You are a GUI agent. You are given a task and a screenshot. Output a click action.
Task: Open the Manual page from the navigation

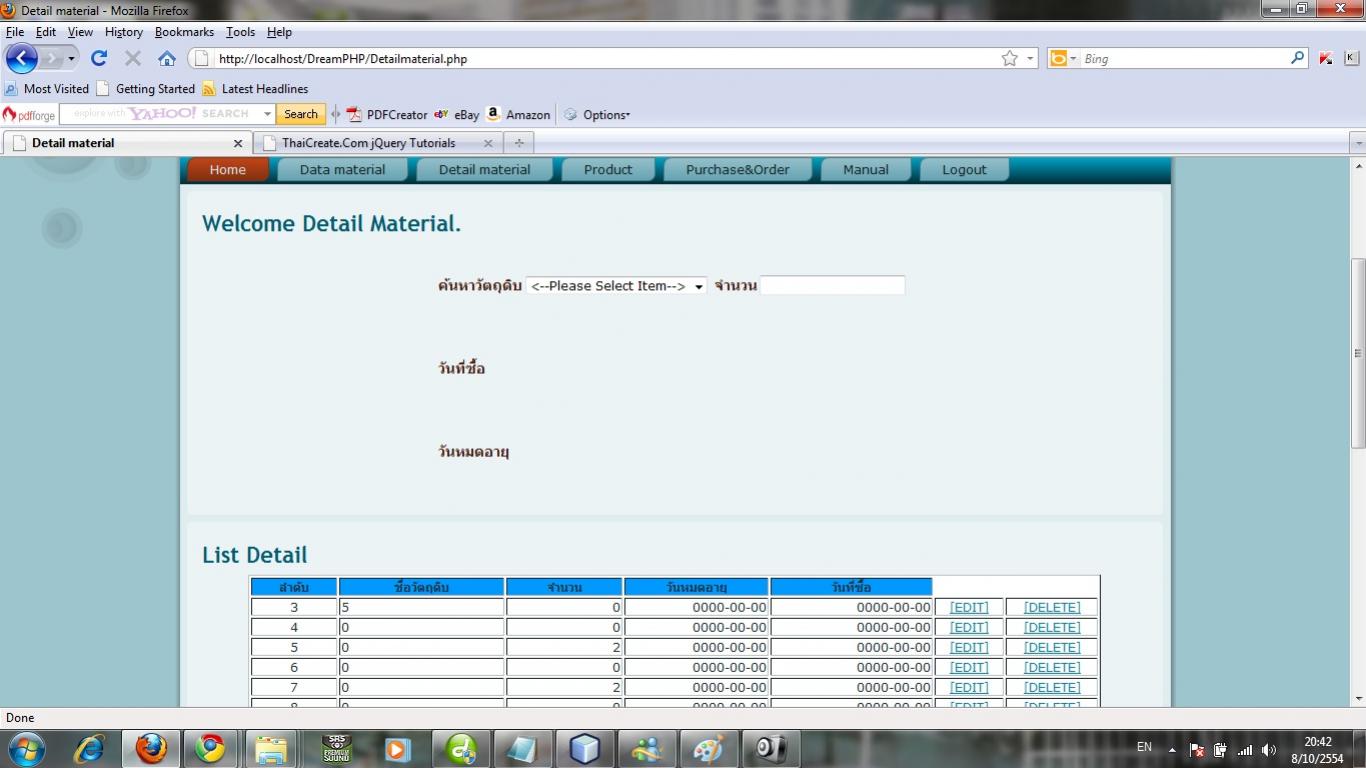click(x=866, y=170)
